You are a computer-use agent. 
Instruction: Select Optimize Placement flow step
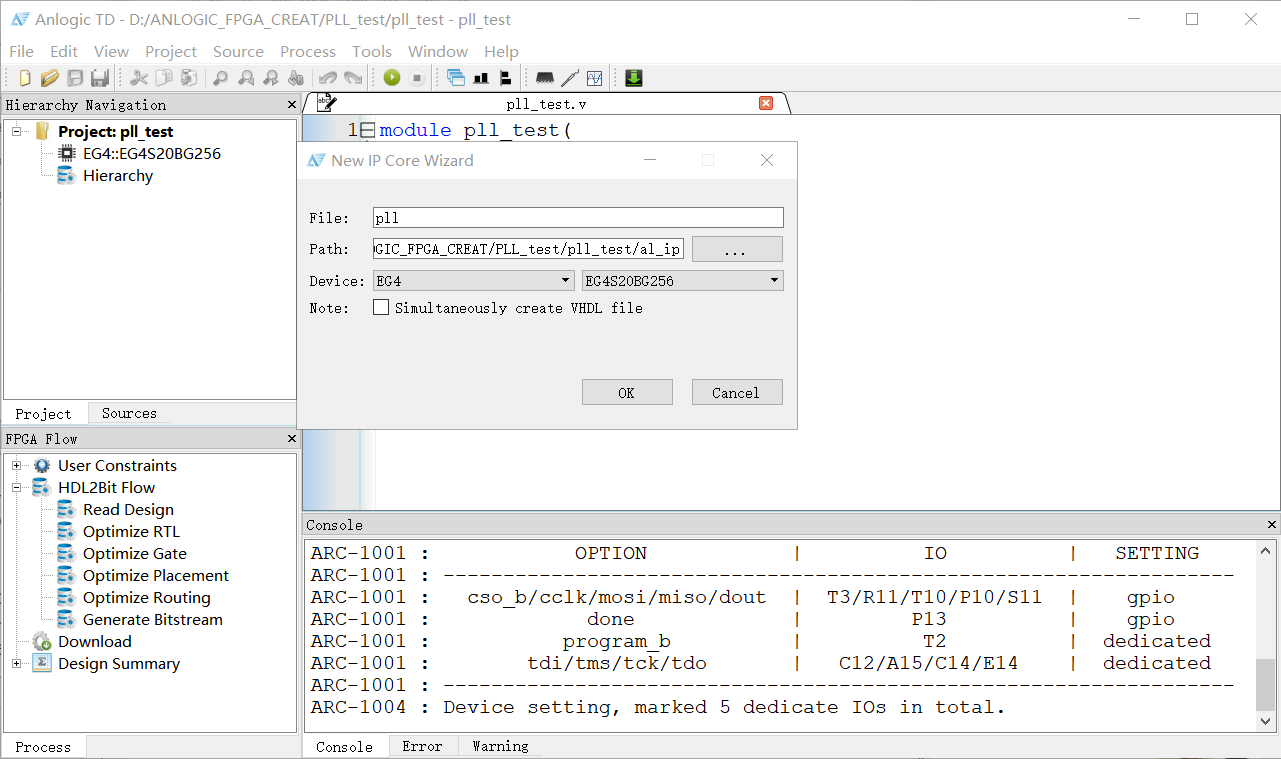pos(156,576)
